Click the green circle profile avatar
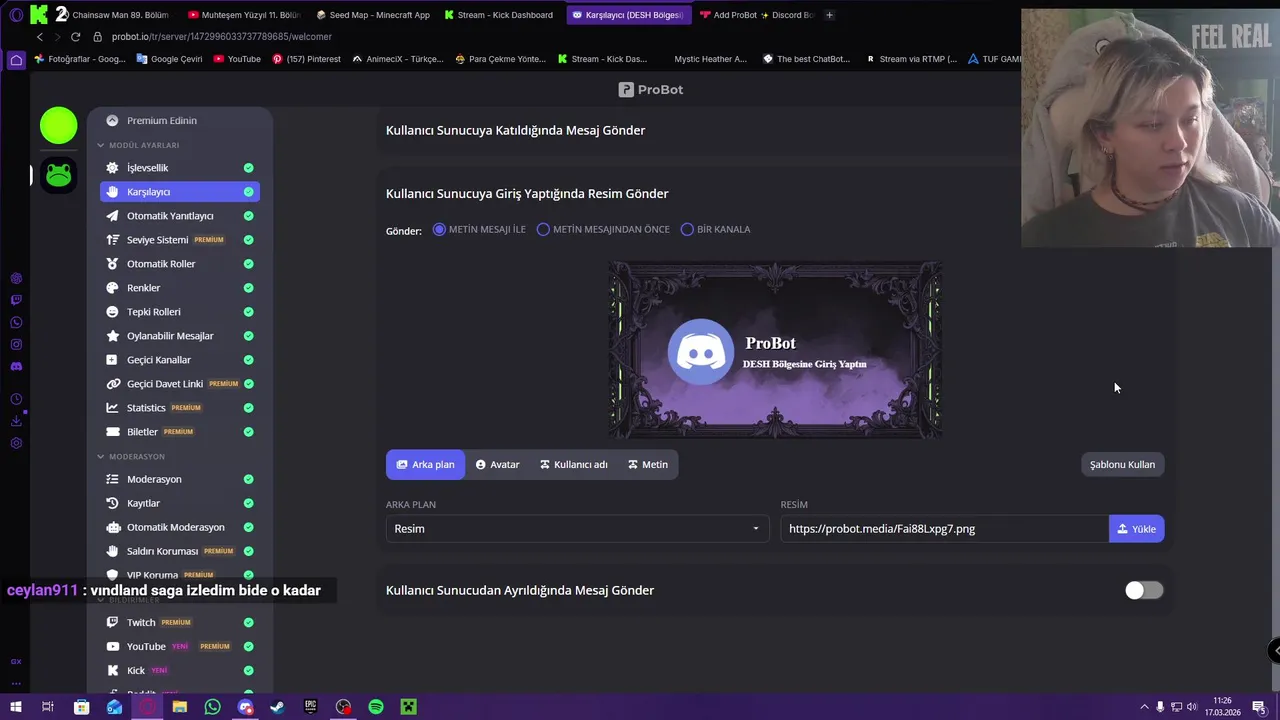1280x720 pixels. [x=59, y=125]
